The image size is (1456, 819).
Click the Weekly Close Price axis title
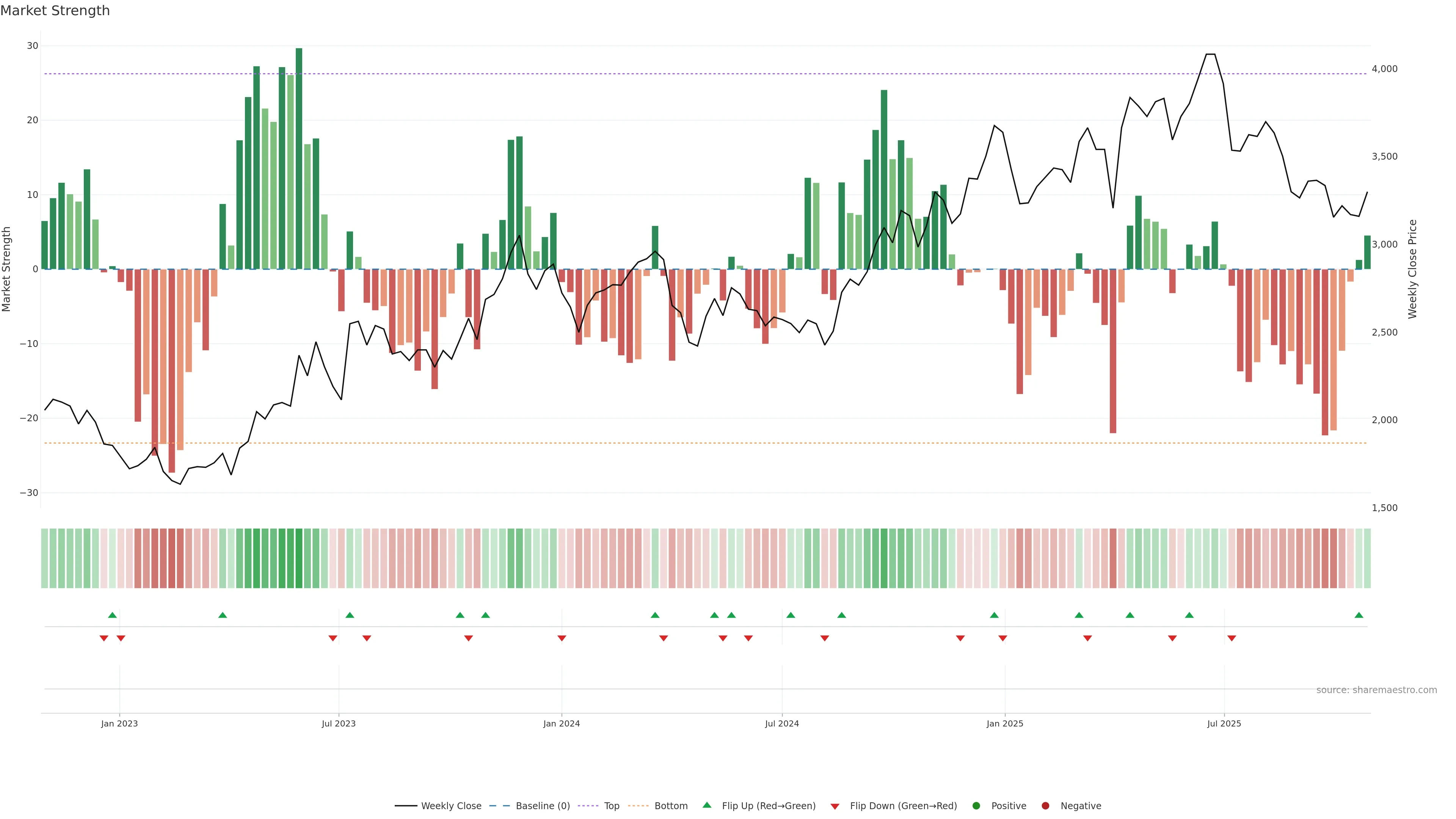pos(1412,269)
